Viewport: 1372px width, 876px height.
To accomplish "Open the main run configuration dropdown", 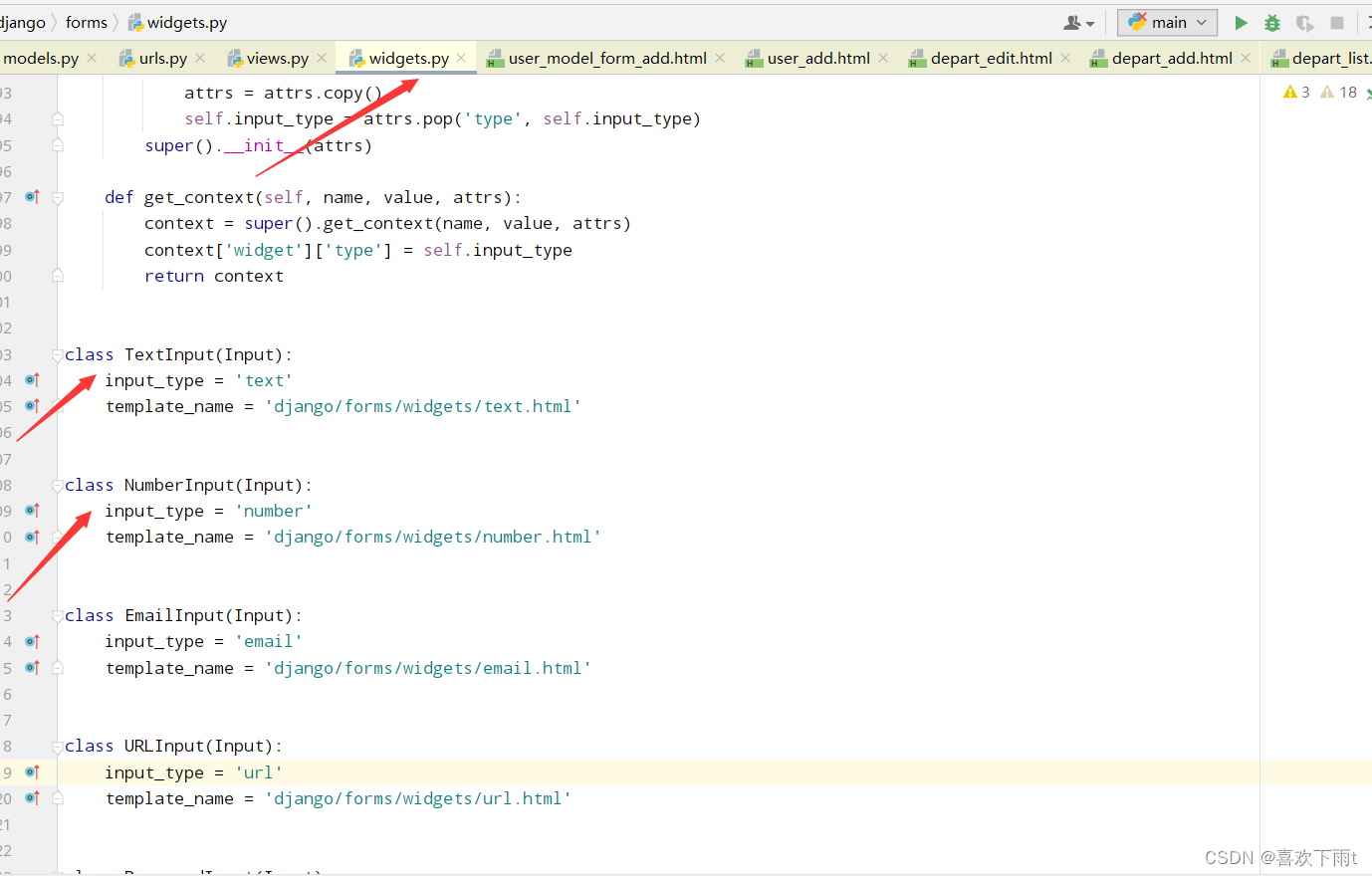I will pyautogui.click(x=1167, y=22).
